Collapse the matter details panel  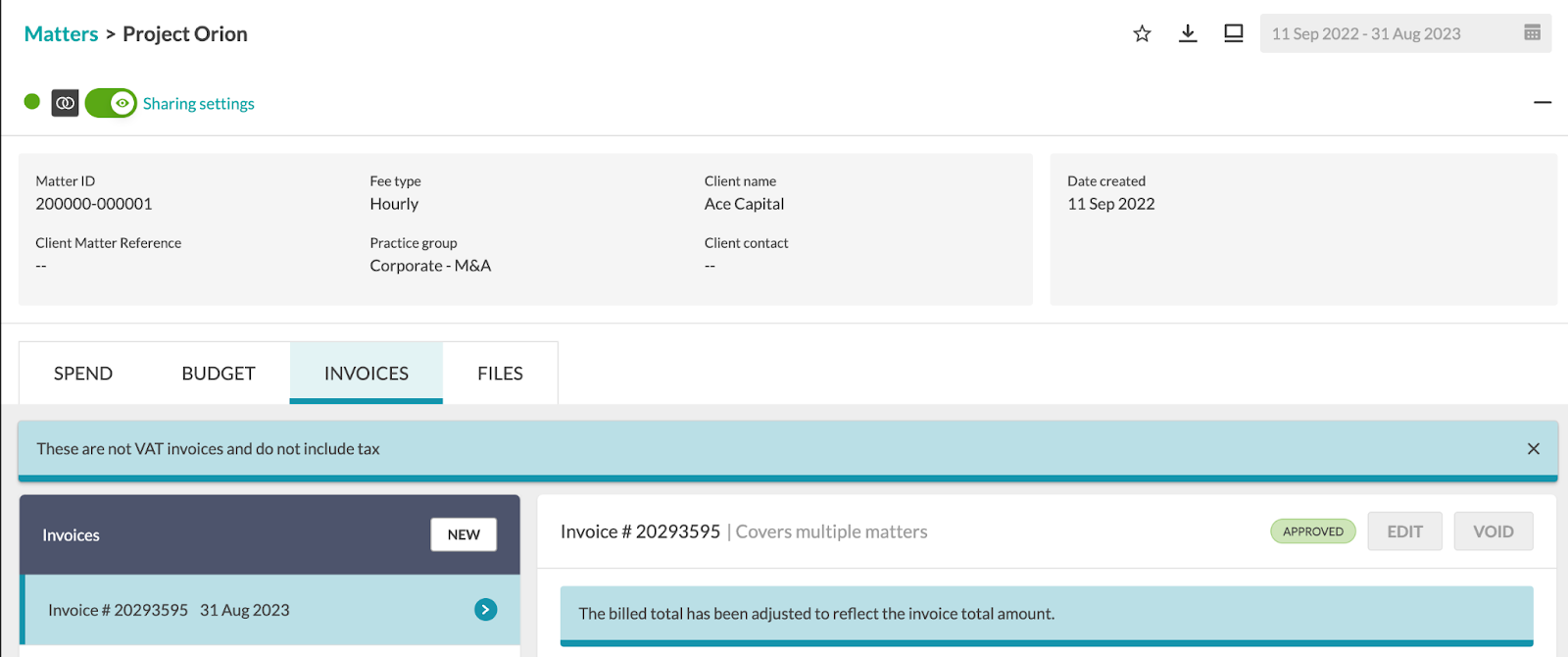[x=1543, y=102]
